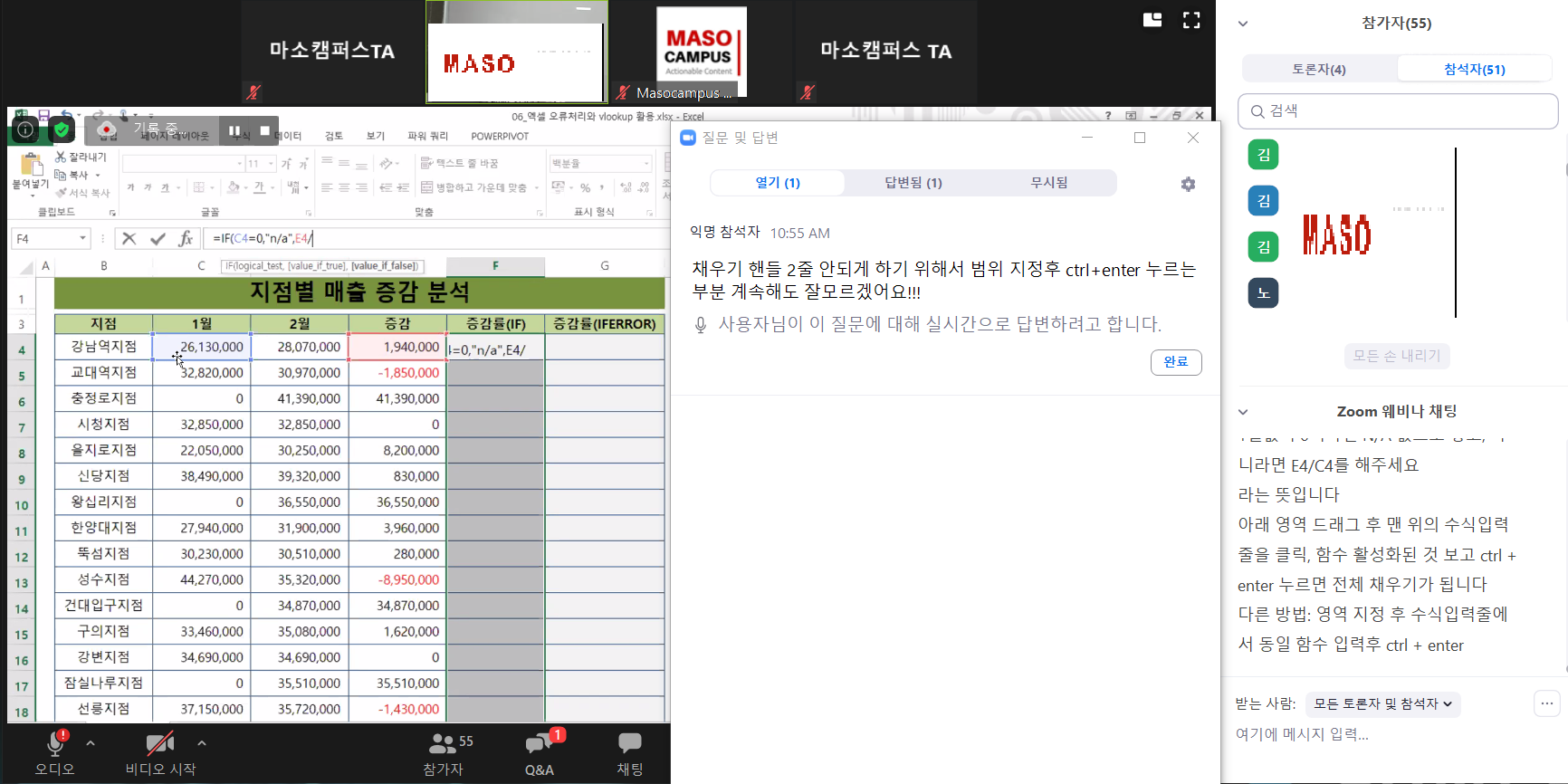1568x784 pixels.
Task: Click the green shield encryption icon
Action: click(x=62, y=130)
